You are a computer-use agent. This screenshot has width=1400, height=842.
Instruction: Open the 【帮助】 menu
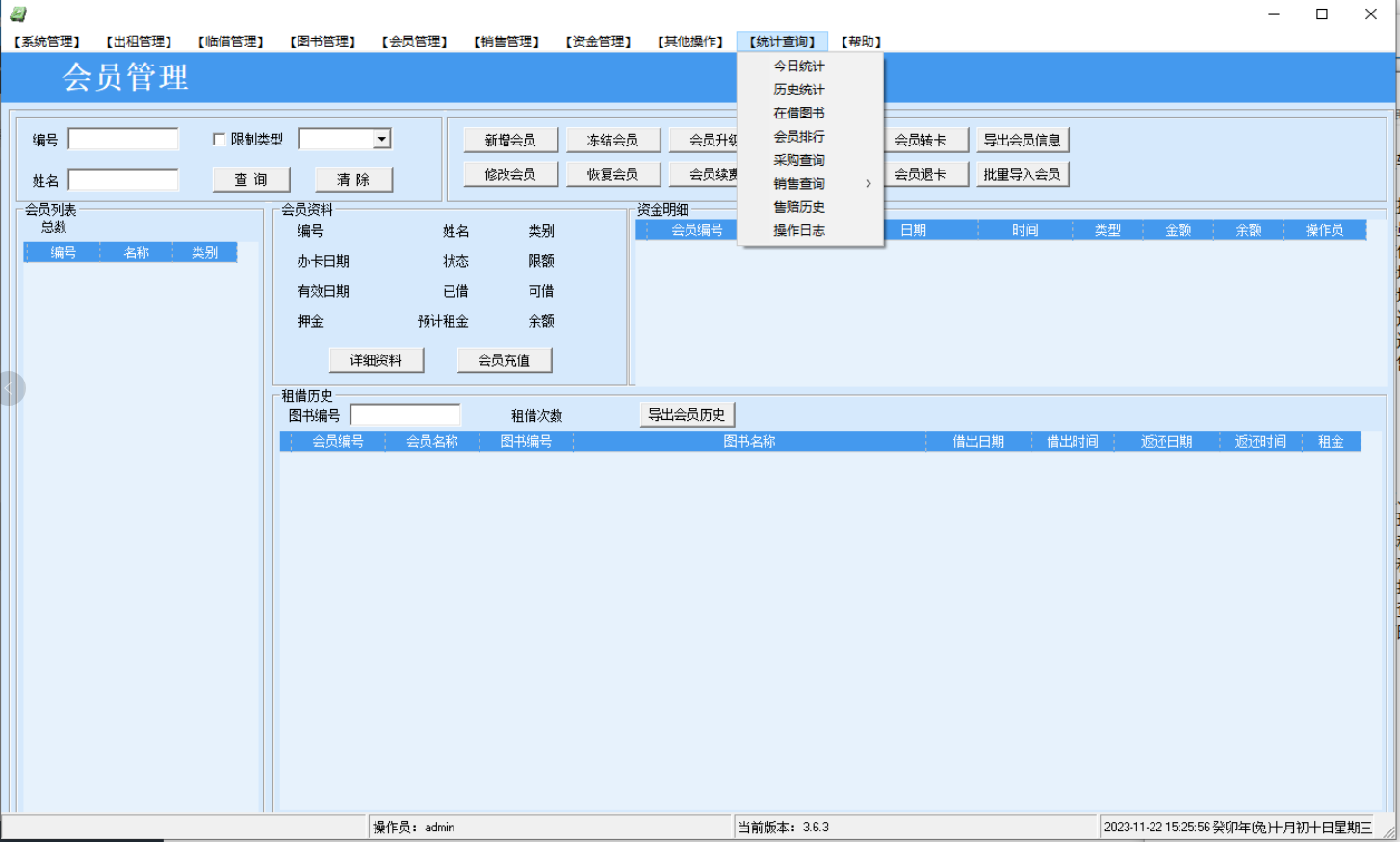point(862,41)
